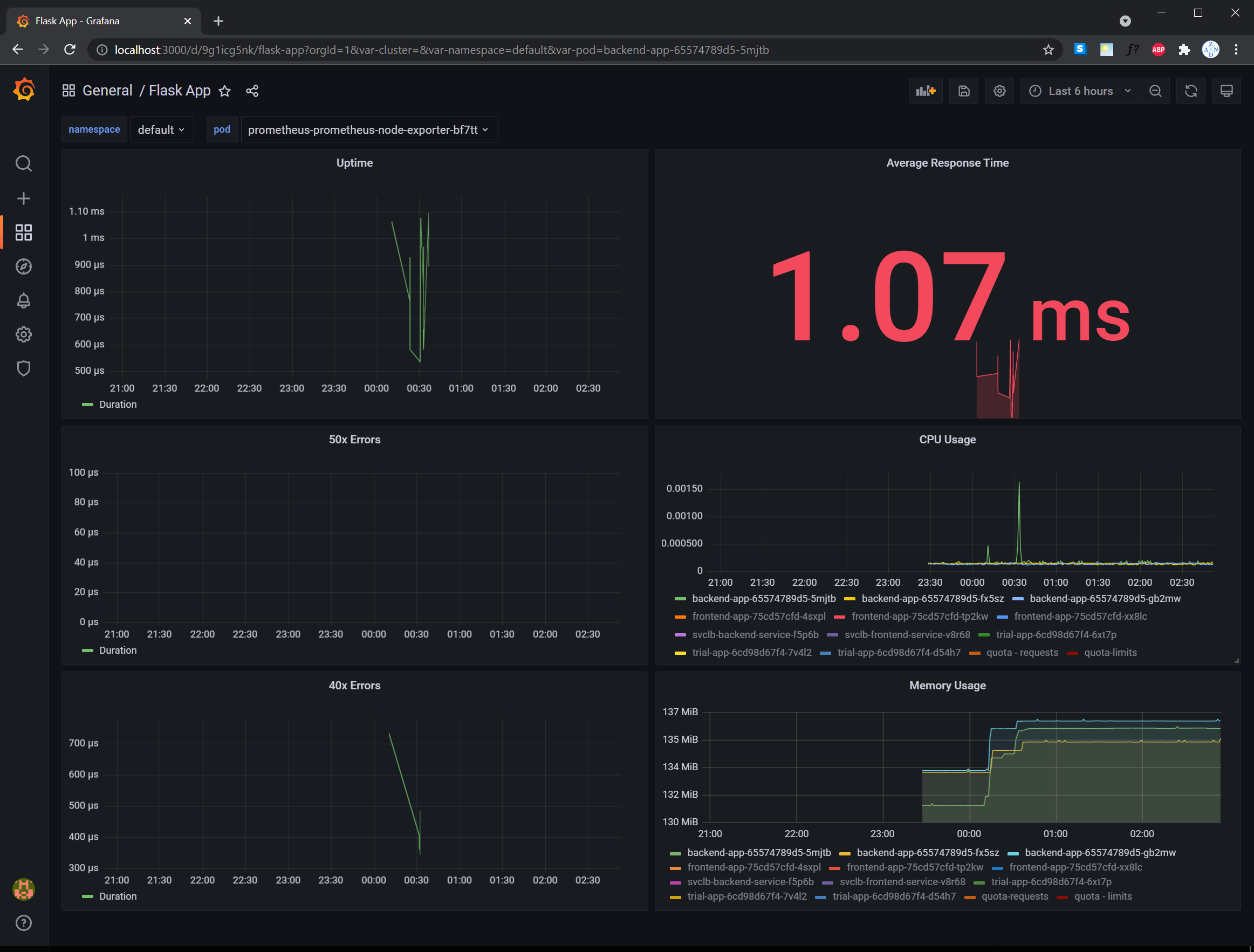
Task: Open the Explore compass icon in sidebar
Action: 23,266
